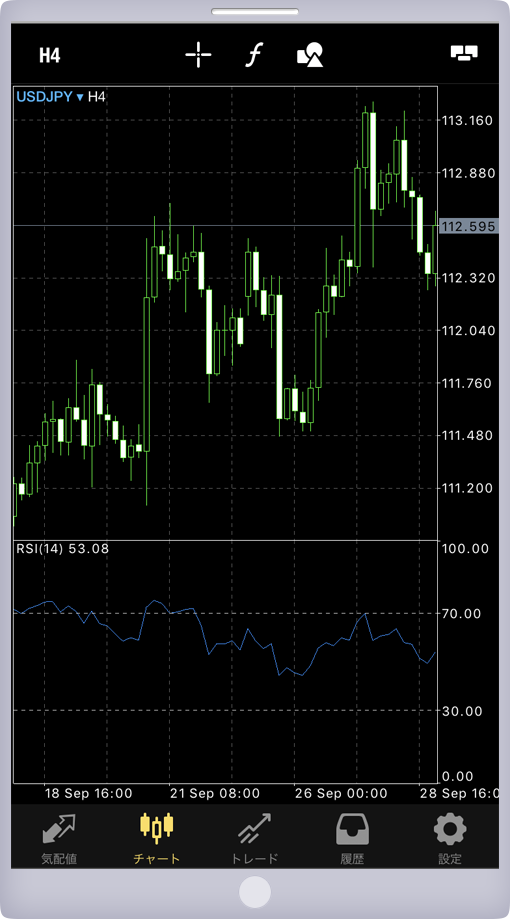This screenshot has width=510, height=919.
Task: Open the H4 timeframe selector
Action: 50,55
